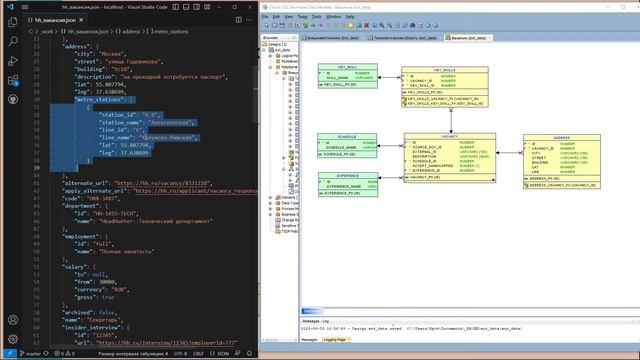Open the Extensions view in VS Code

[x=13, y=80]
